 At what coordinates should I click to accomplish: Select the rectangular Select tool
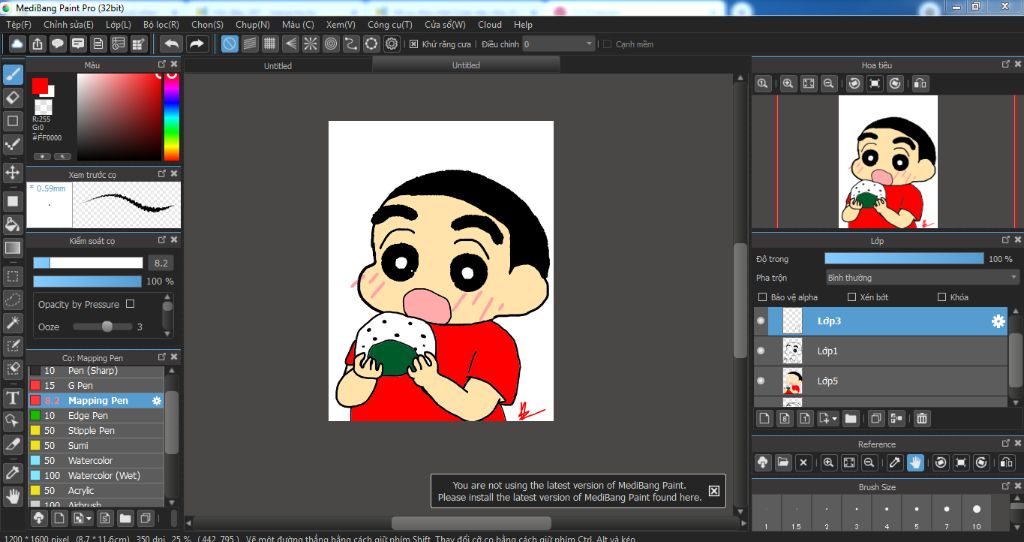(12, 276)
